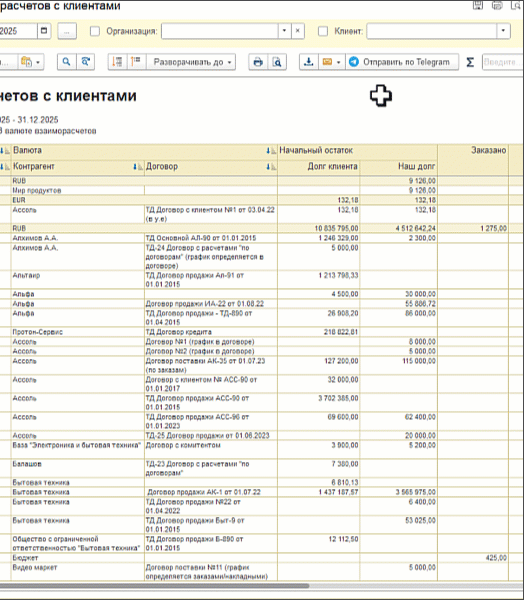Save the report with the download icon
Screen dimensions: 524x600
click(x=309, y=62)
